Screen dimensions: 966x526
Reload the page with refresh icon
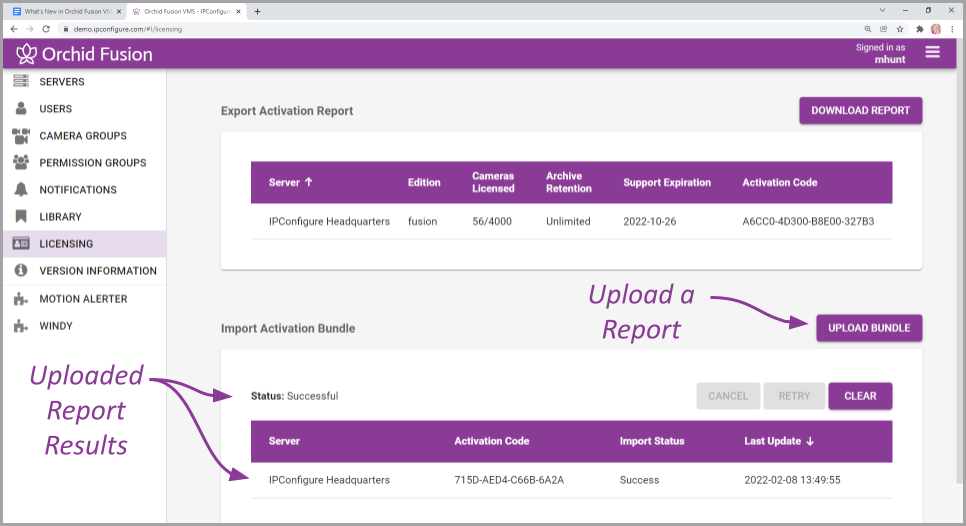tap(46, 29)
